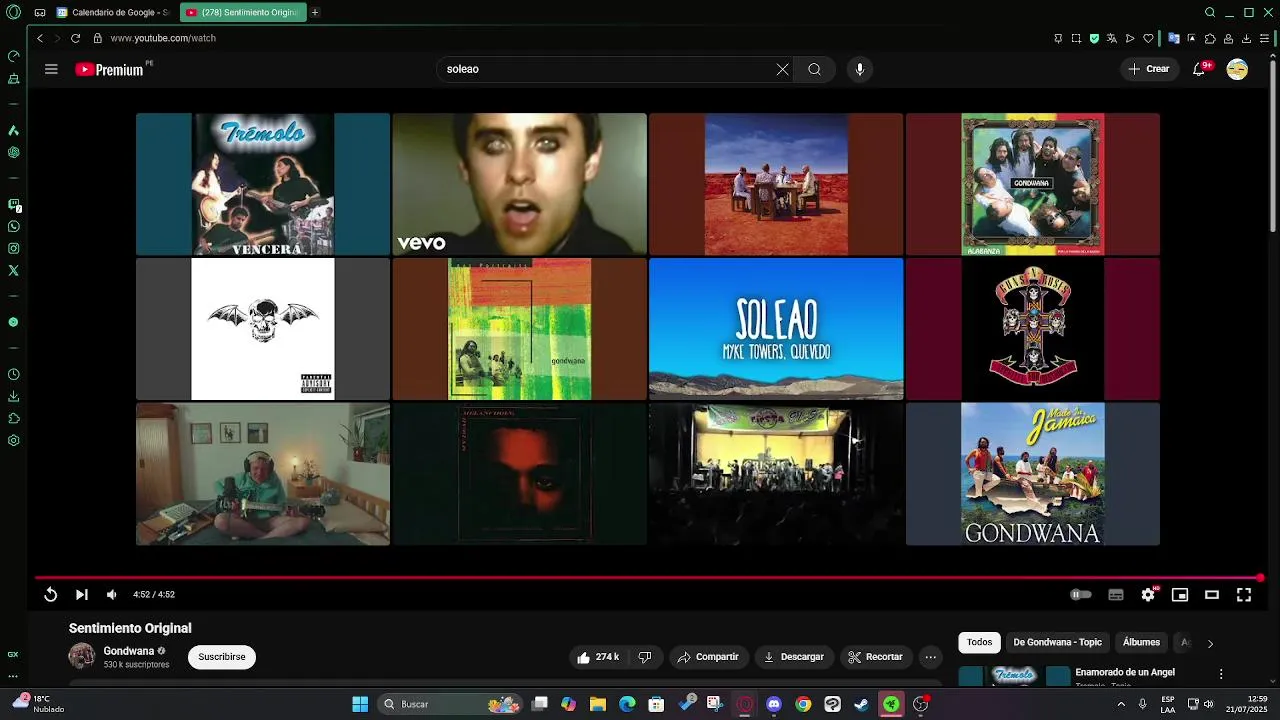Open the Opera GX main menu logo

(14, 13)
